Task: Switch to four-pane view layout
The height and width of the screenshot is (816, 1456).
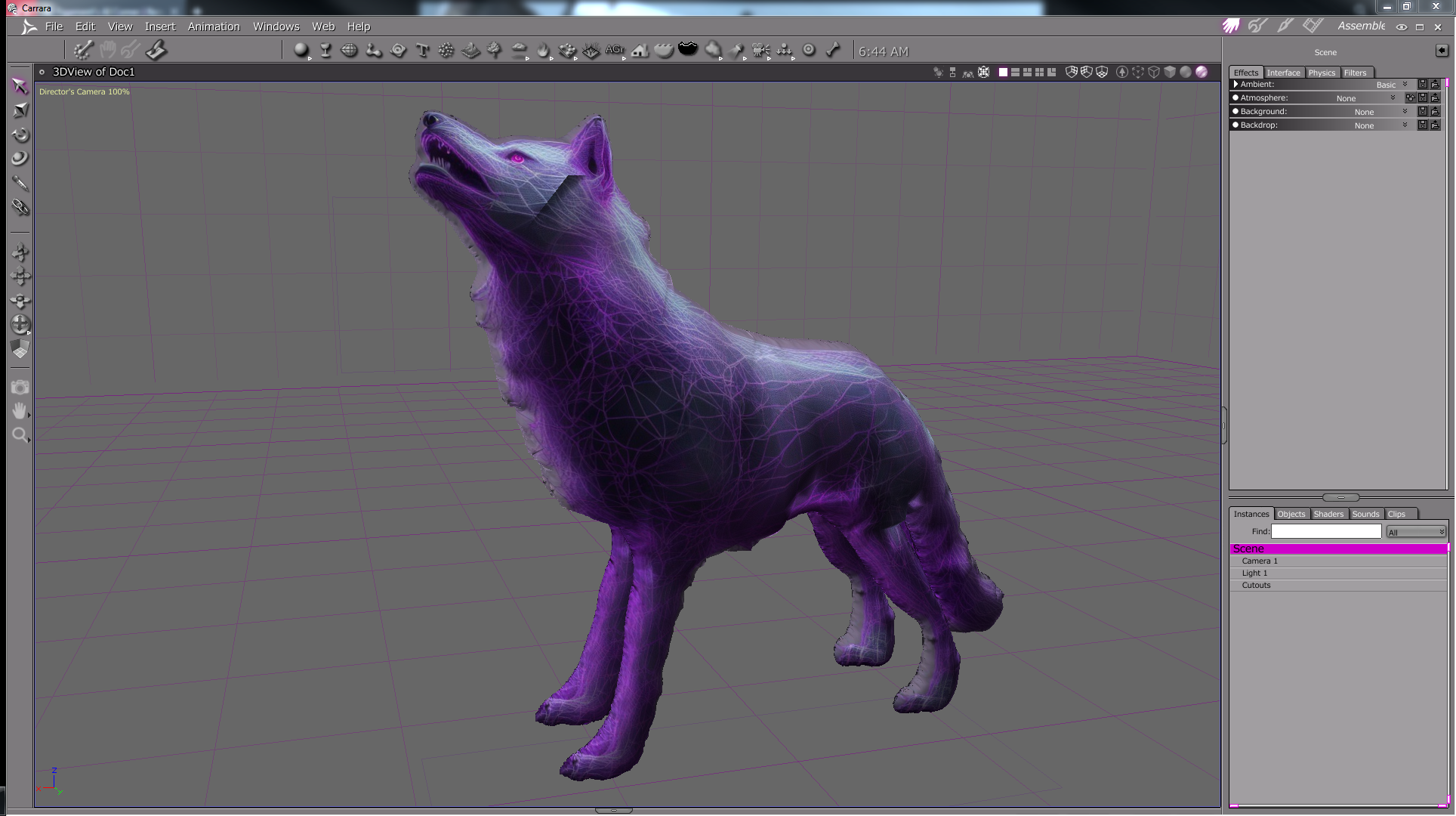Action: point(1039,73)
